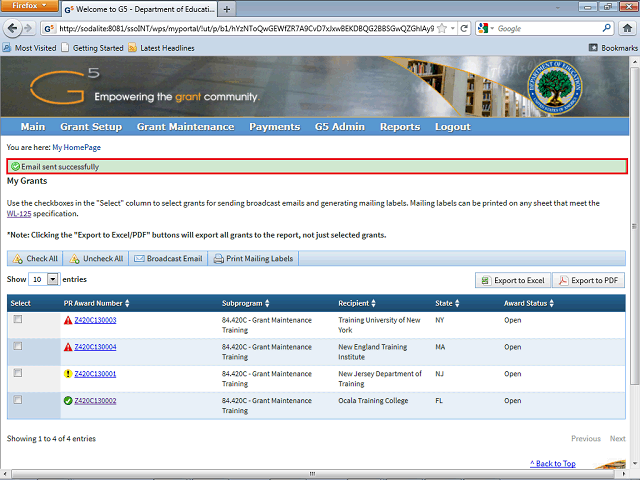Viewport: 640px width, 480px height.
Task: Open the Show entries dropdown
Action: click(44, 279)
